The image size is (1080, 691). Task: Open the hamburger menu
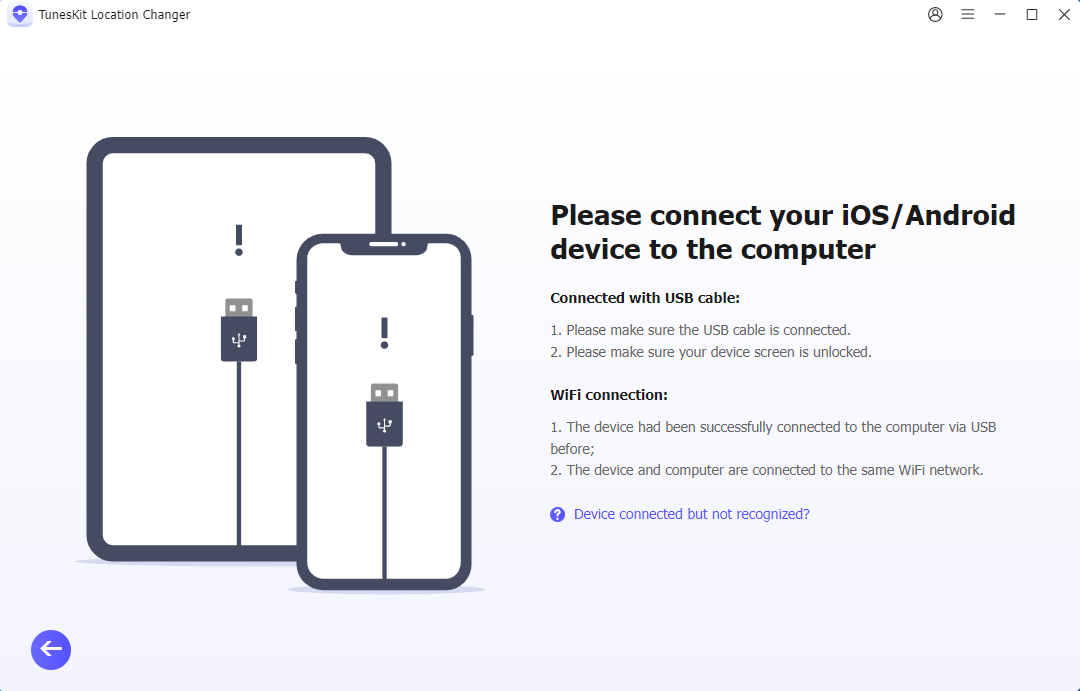pyautogui.click(x=967, y=15)
